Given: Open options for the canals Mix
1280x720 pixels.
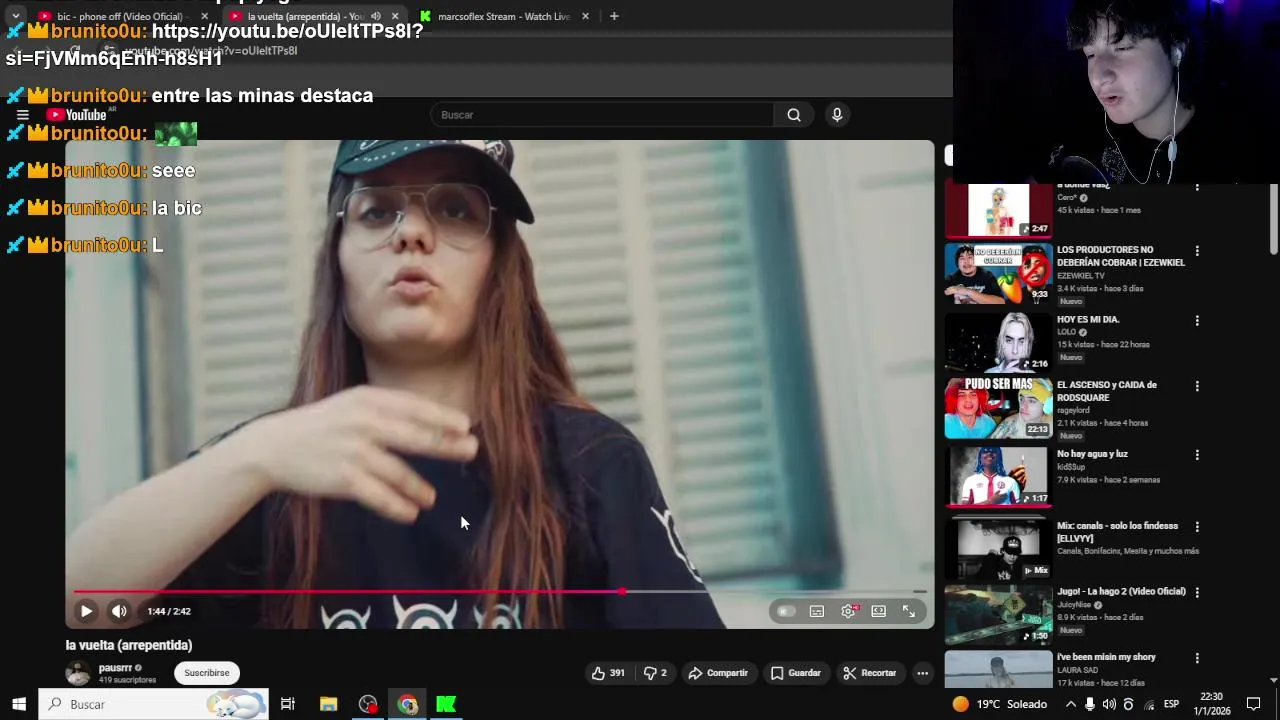Looking at the screenshot, I should point(1197,527).
